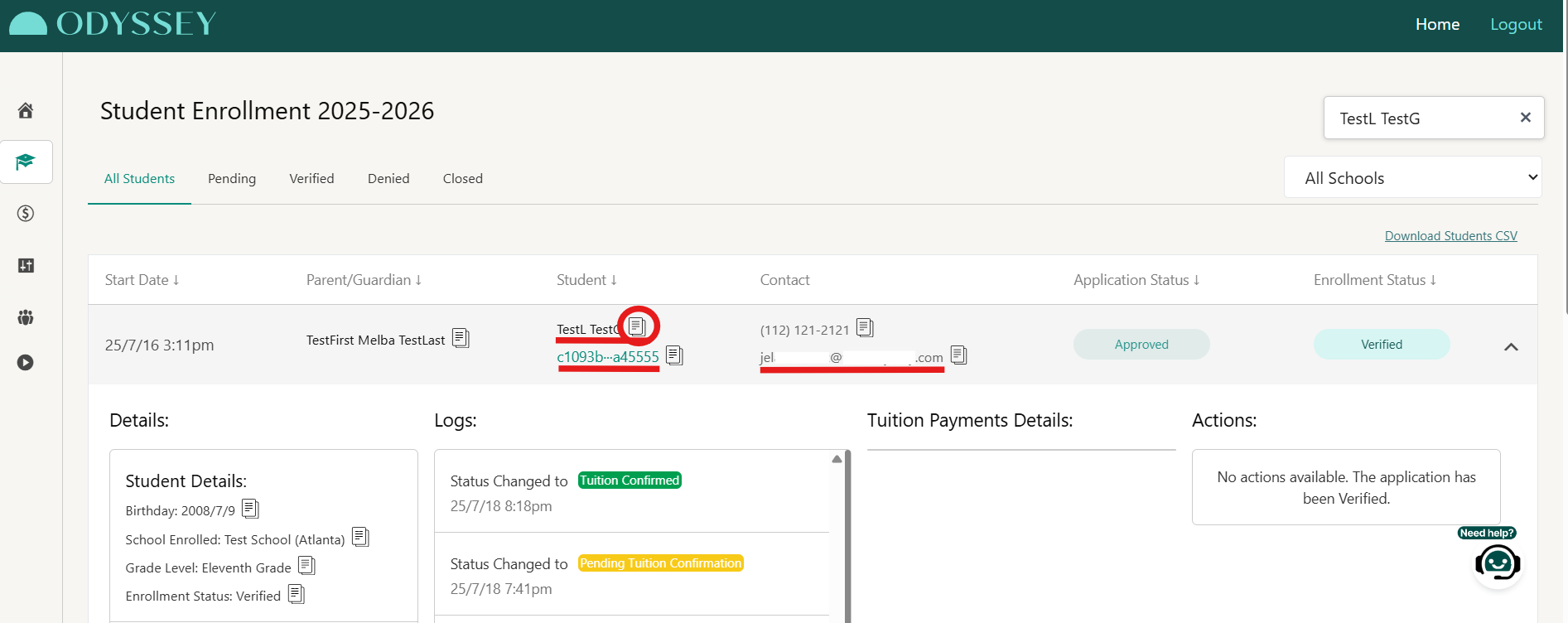Viewport: 1568px width, 623px height.
Task: Click Download Students CSV link
Action: click(1450, 236)
